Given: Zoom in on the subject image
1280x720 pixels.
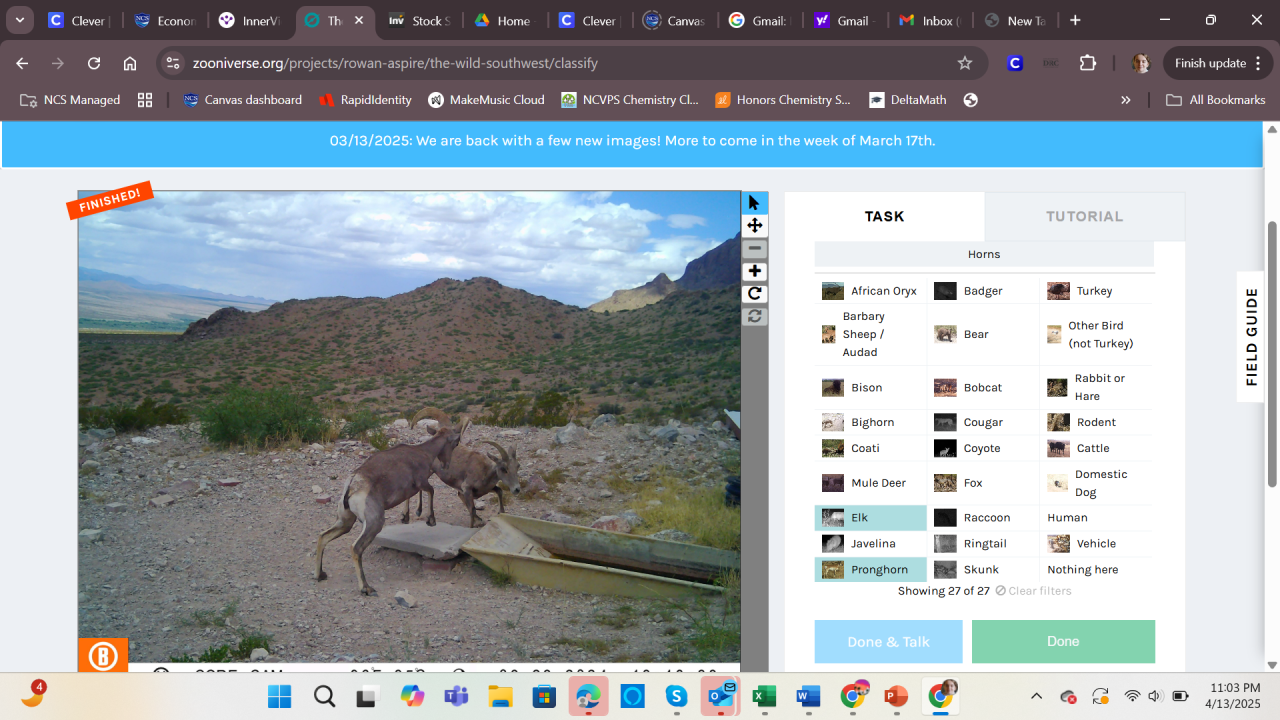Looking at the screenshot, I should (x=755, y=271).
